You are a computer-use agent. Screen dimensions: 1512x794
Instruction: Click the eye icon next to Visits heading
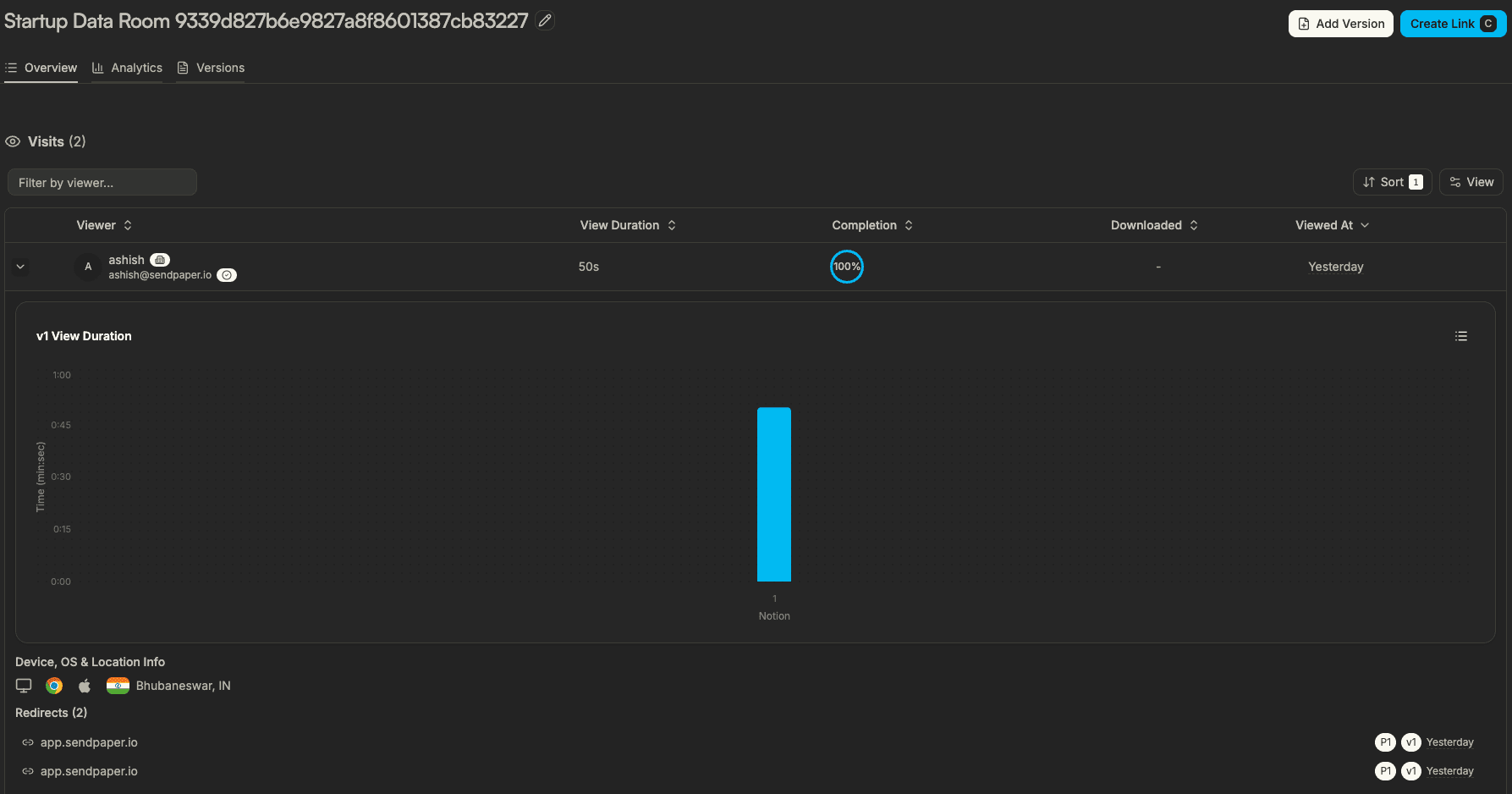pos(12,141)
